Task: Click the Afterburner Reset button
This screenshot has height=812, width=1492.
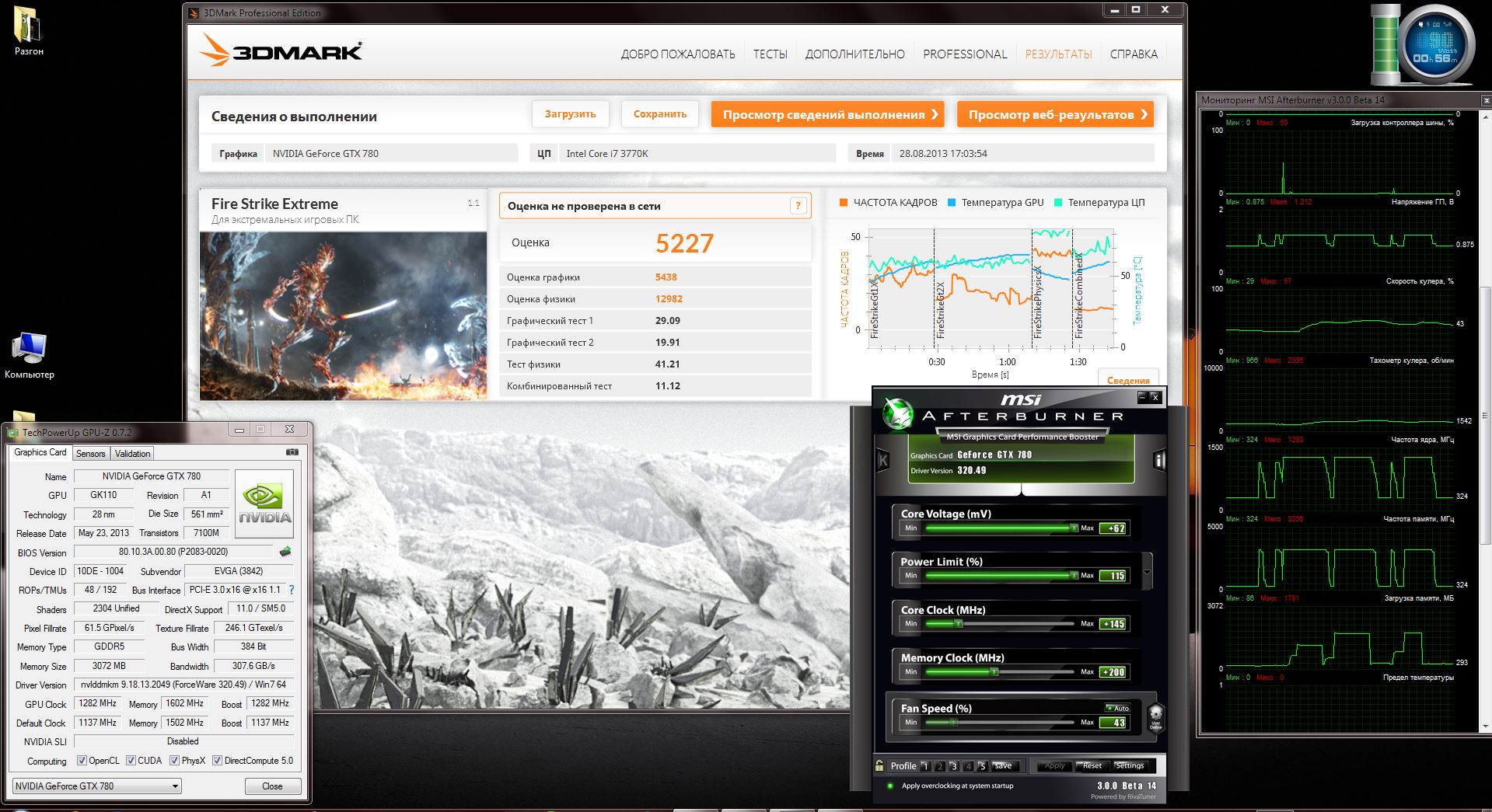Action: coord(1092,765)
